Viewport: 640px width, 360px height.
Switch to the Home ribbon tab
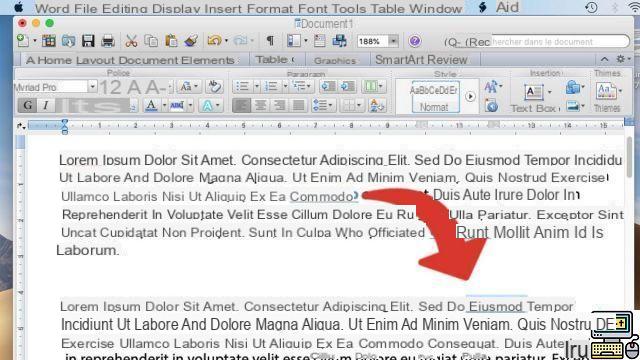[55, 60]
